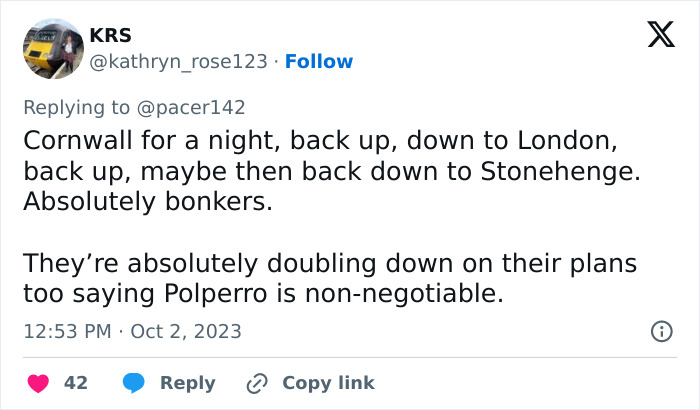Image resolution: width=700 pixels, height=410 pixels.
Task: Open the @kathryn_rose123 handle
Action: click(x=179, y=62)
